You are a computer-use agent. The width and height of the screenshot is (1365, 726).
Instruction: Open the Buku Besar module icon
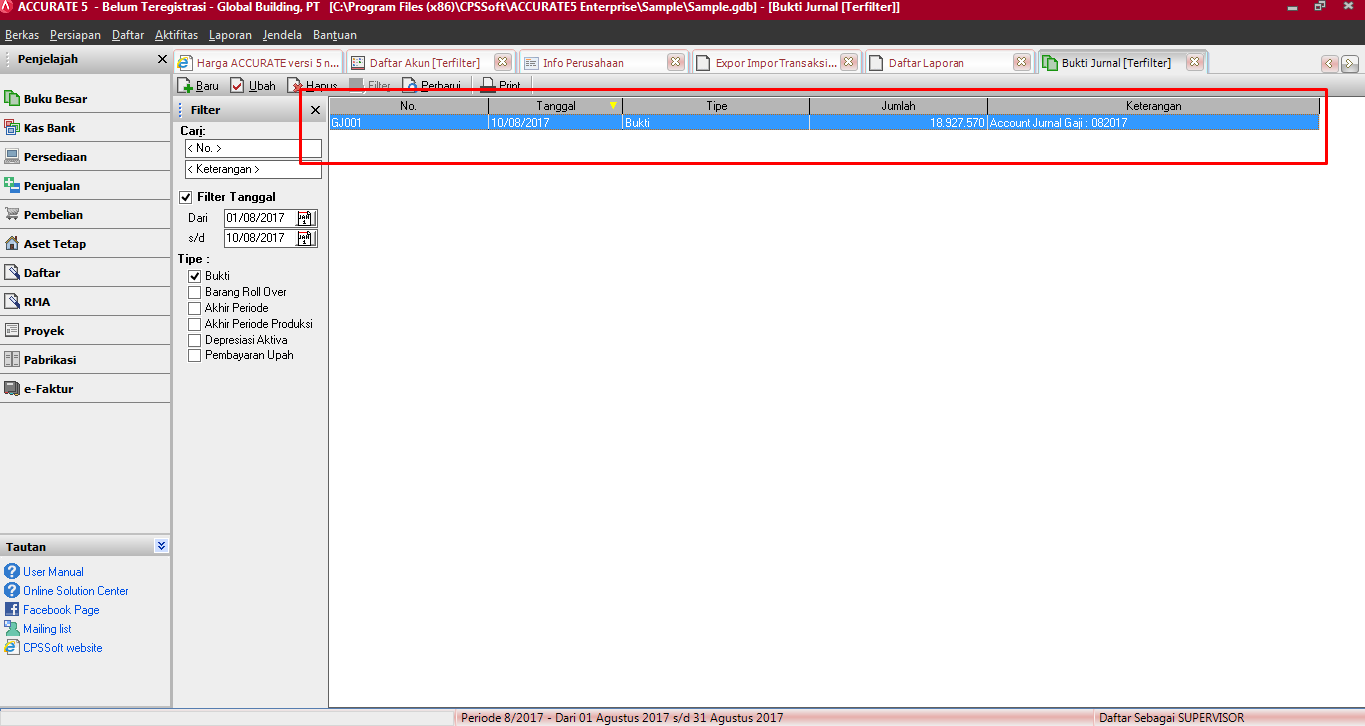[12, 99]
